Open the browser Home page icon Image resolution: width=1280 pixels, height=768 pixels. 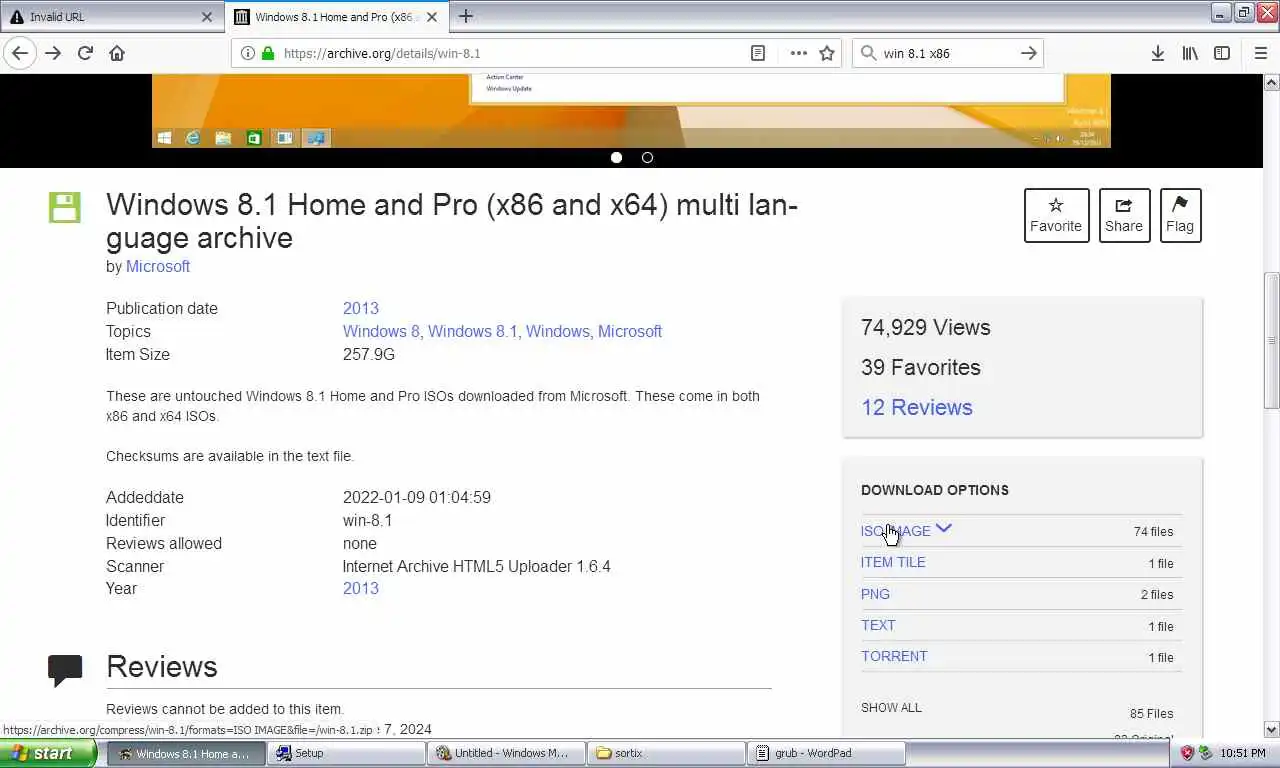[117, 53]
